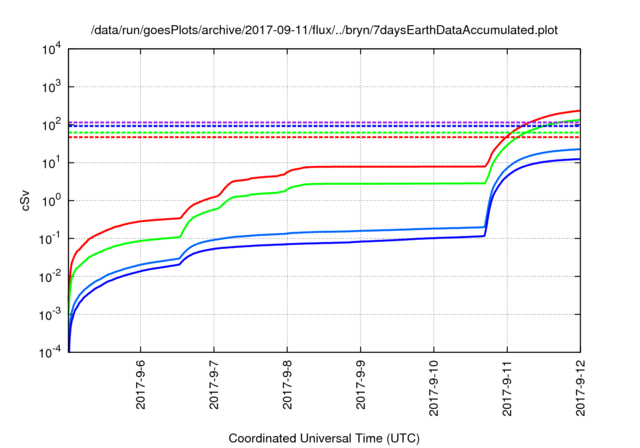Screen dimensions: 640x448
Task: Click the 10^1 y-axis tick label
Action: 51,163
